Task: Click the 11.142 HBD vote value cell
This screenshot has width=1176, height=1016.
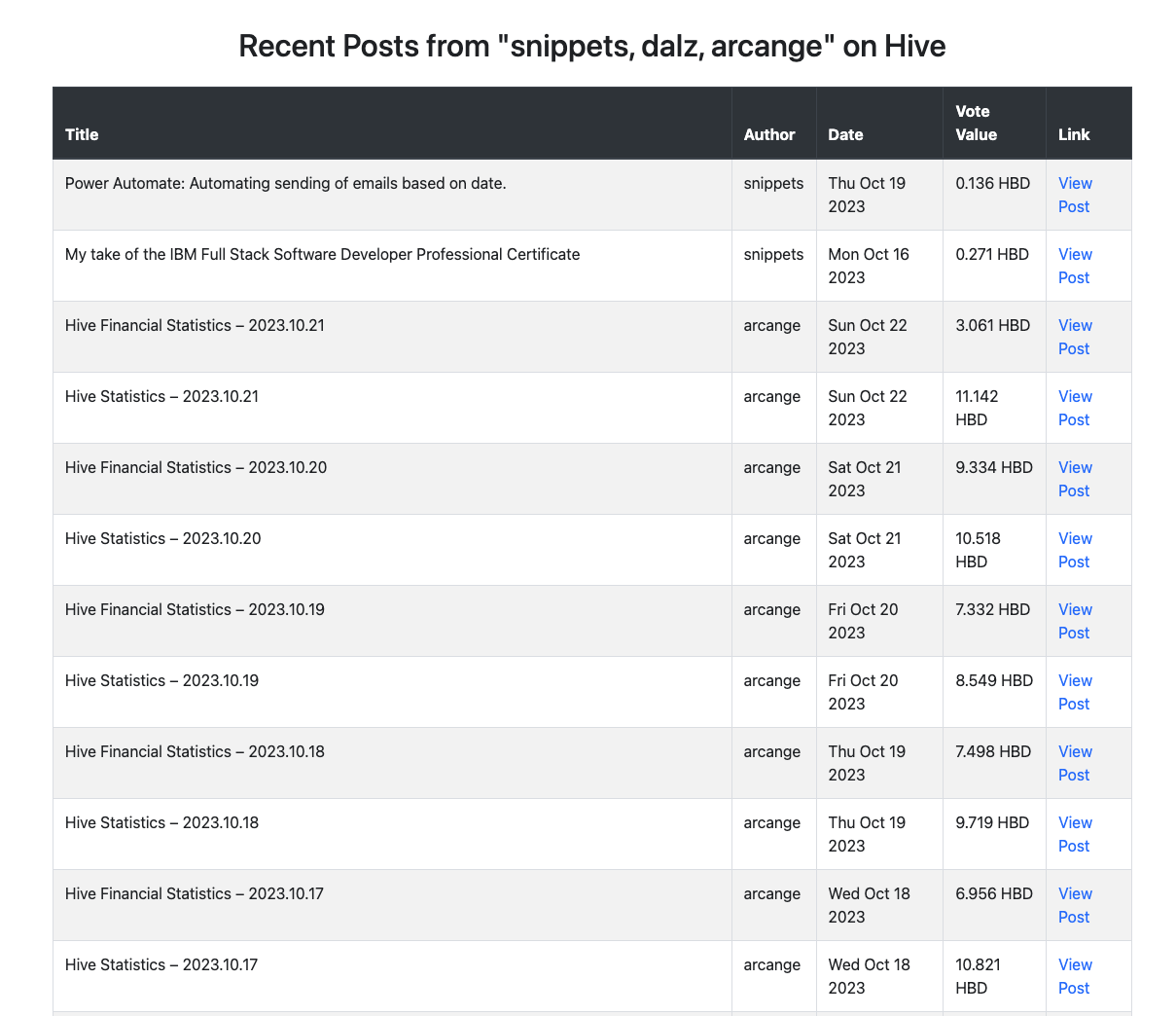Action: [x=977, y=408]
